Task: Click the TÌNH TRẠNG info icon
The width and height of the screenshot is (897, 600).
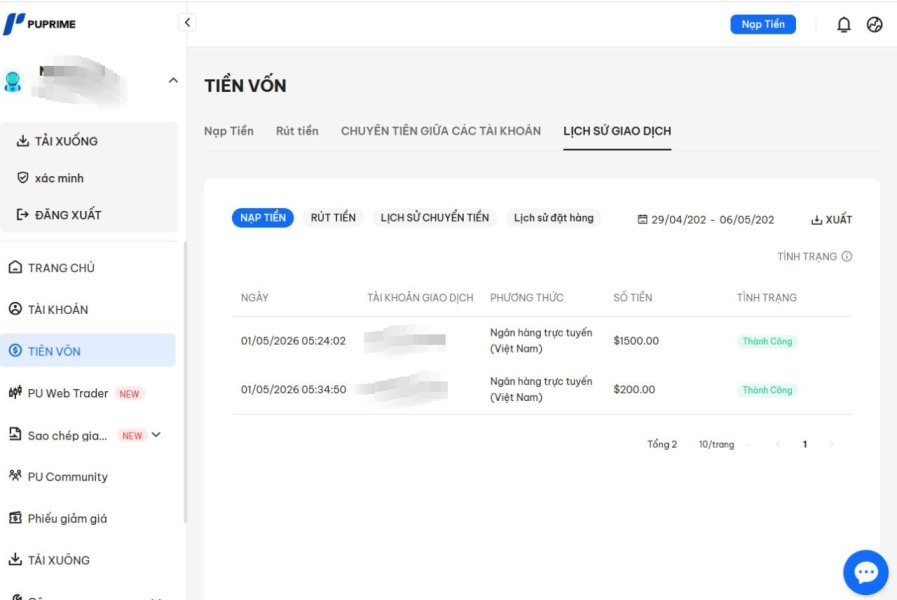Action: coord(847,256)
